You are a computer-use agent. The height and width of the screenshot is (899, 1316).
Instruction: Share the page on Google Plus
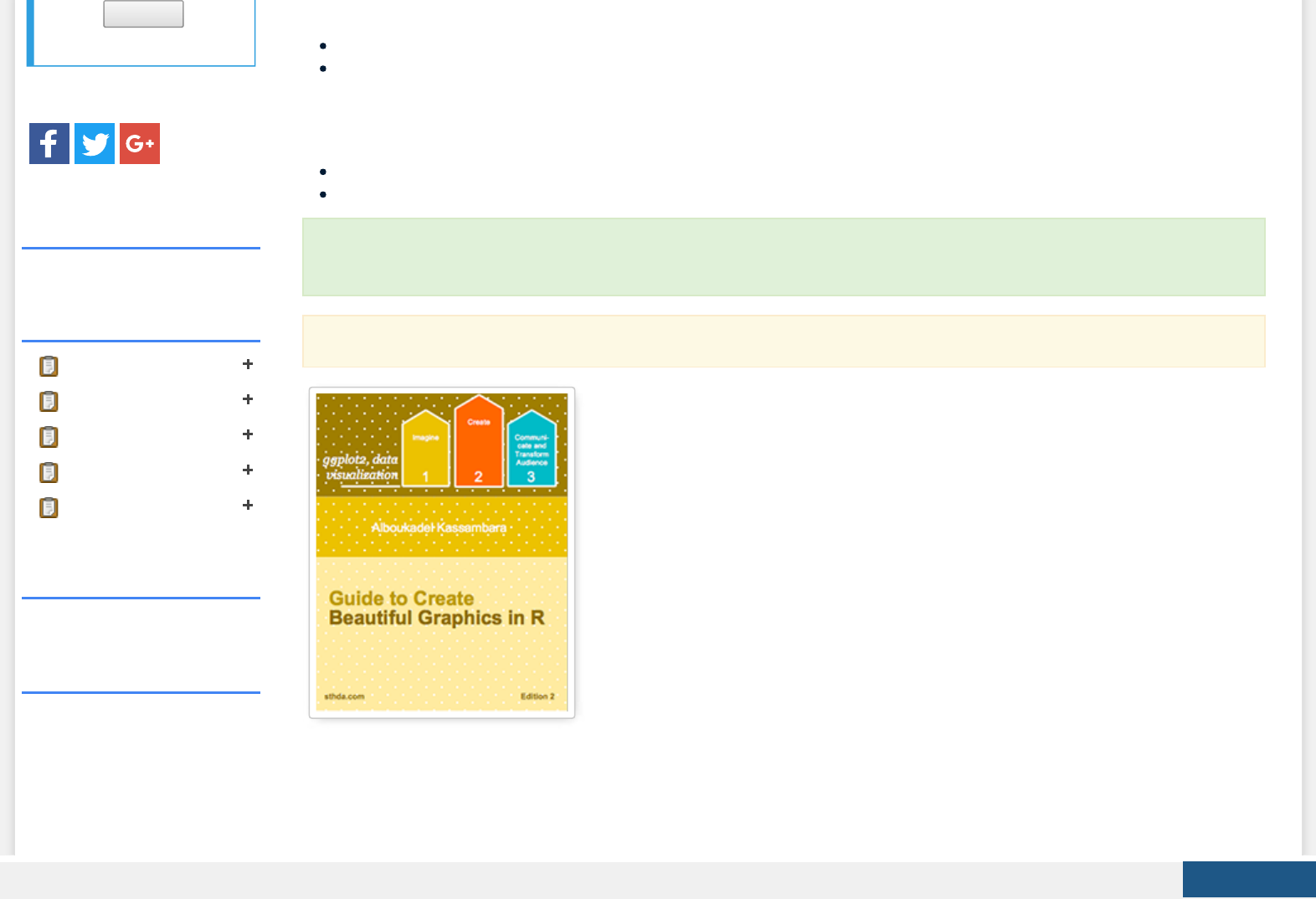pyautogui.click(x=140, y=143)
